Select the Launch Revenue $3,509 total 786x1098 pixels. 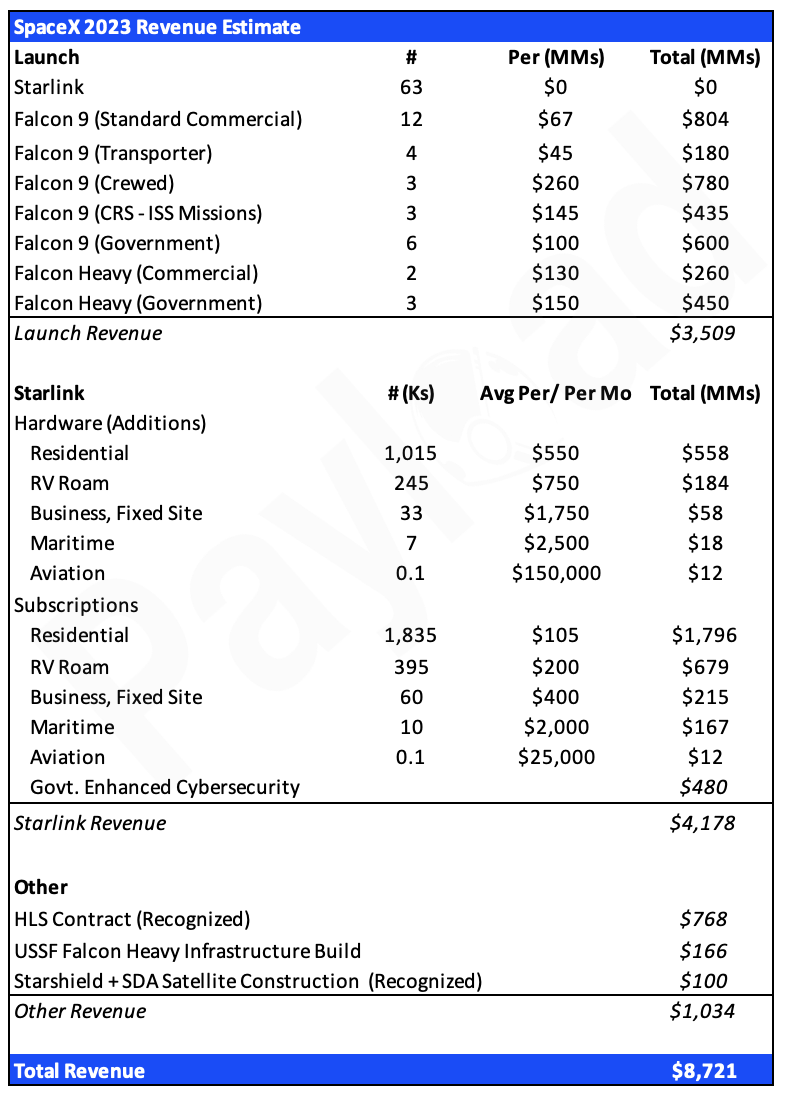(703, 333)
